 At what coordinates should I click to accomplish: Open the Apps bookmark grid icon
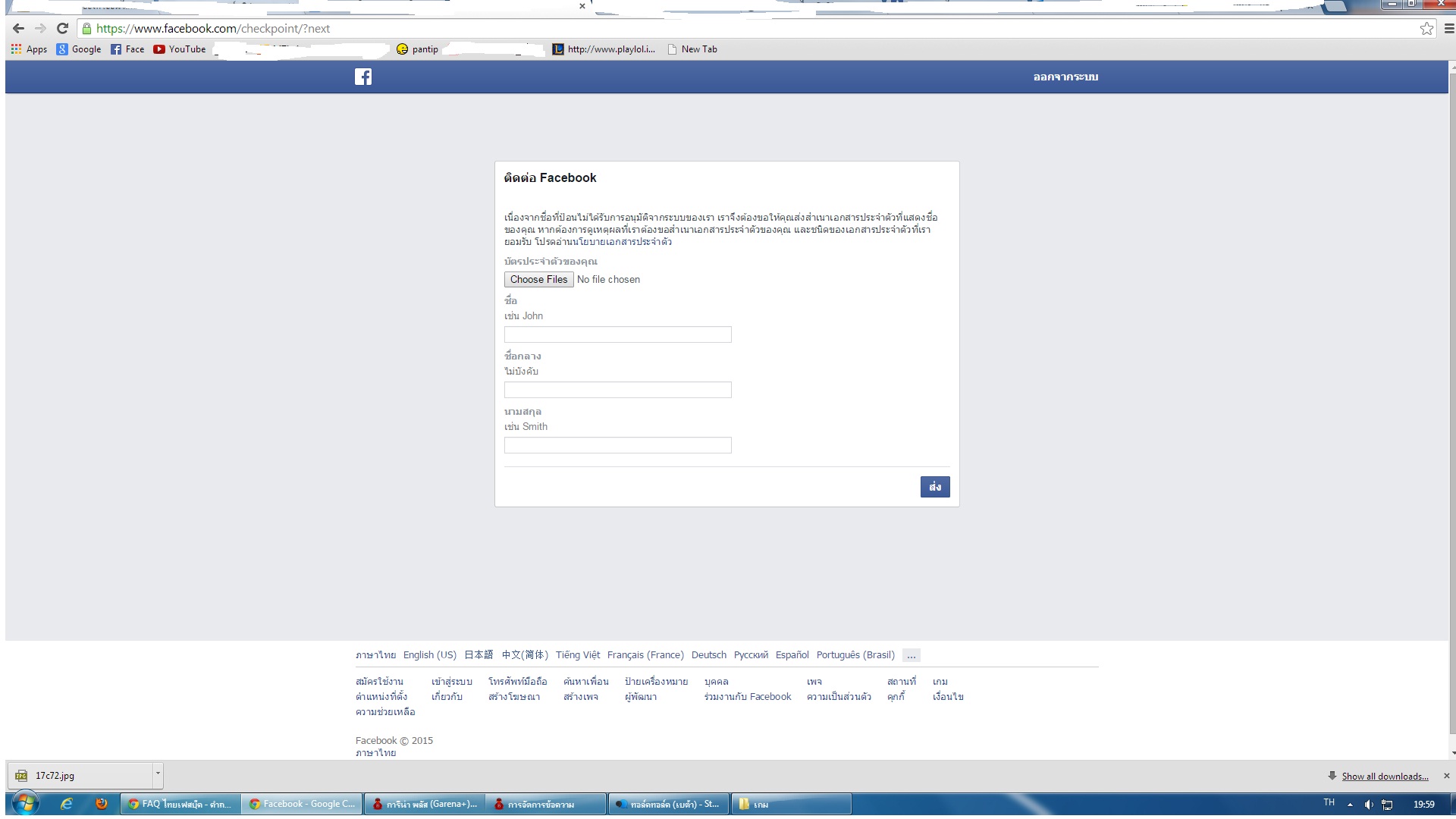16,49
